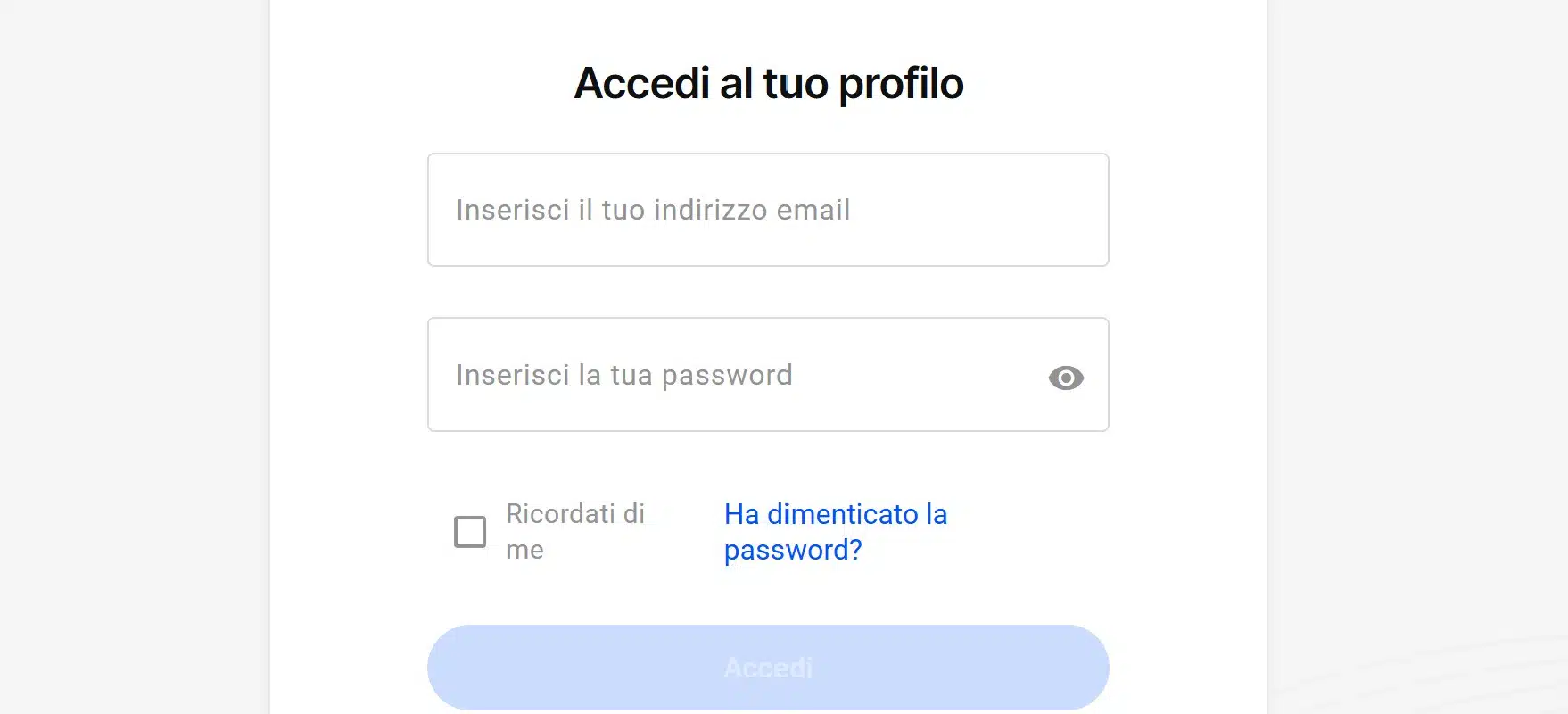Click the disabled Accedi button
1568x714 pixels.
[x=767, y=667]
